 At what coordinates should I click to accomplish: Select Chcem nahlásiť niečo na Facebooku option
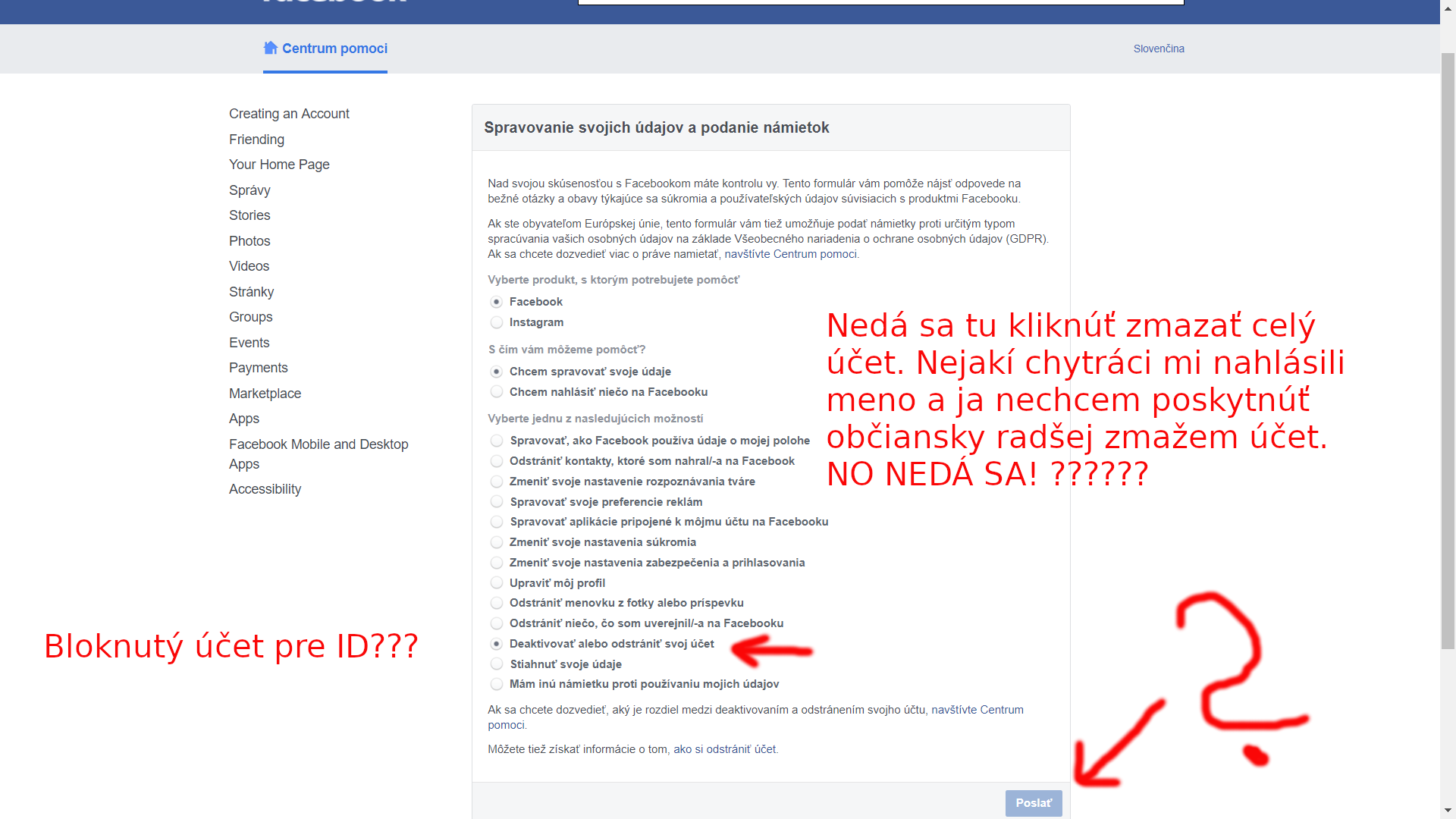[497, 392]
